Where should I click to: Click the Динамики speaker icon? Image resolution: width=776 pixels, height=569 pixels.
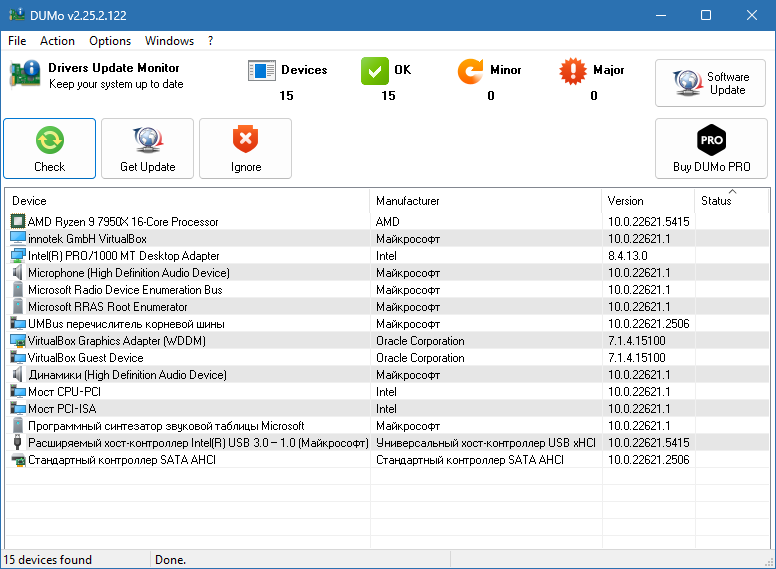(x=18, y=374)
